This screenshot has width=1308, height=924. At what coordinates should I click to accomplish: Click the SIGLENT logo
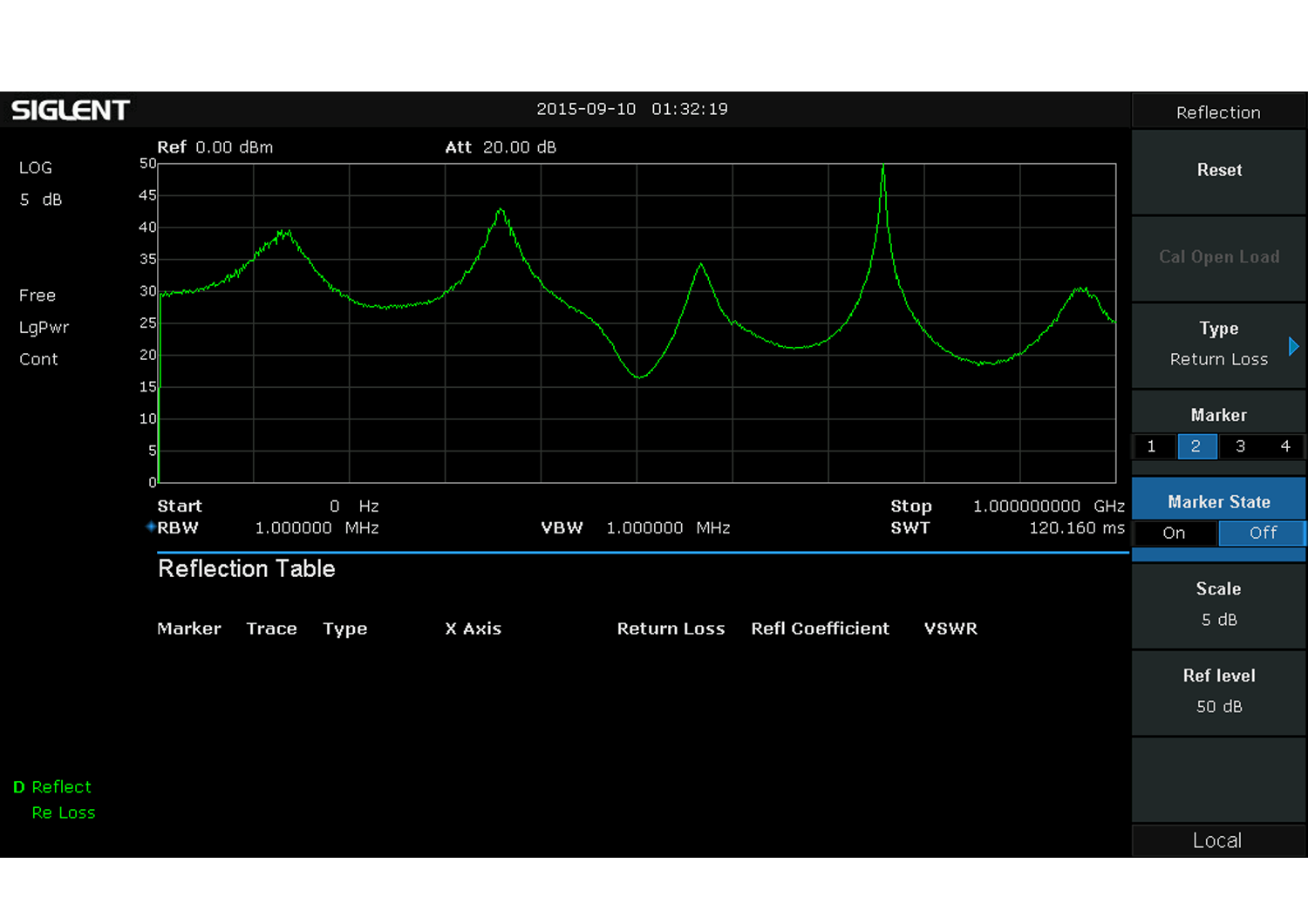(x=71, y=110)
